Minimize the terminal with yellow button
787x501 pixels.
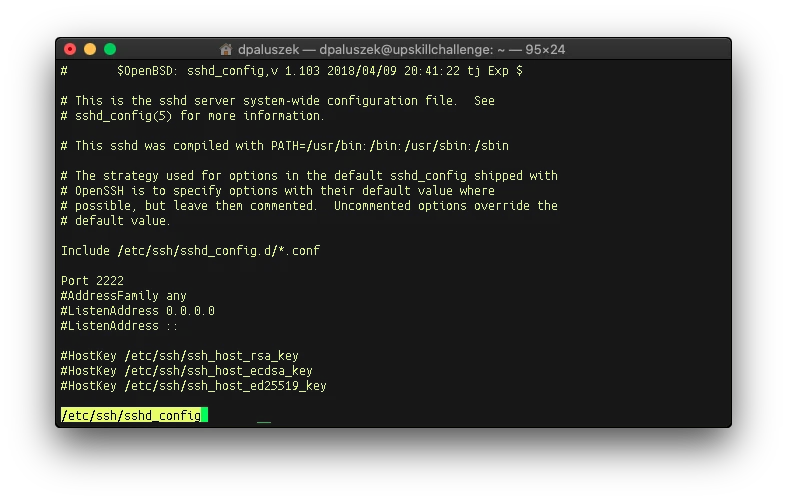90,49
